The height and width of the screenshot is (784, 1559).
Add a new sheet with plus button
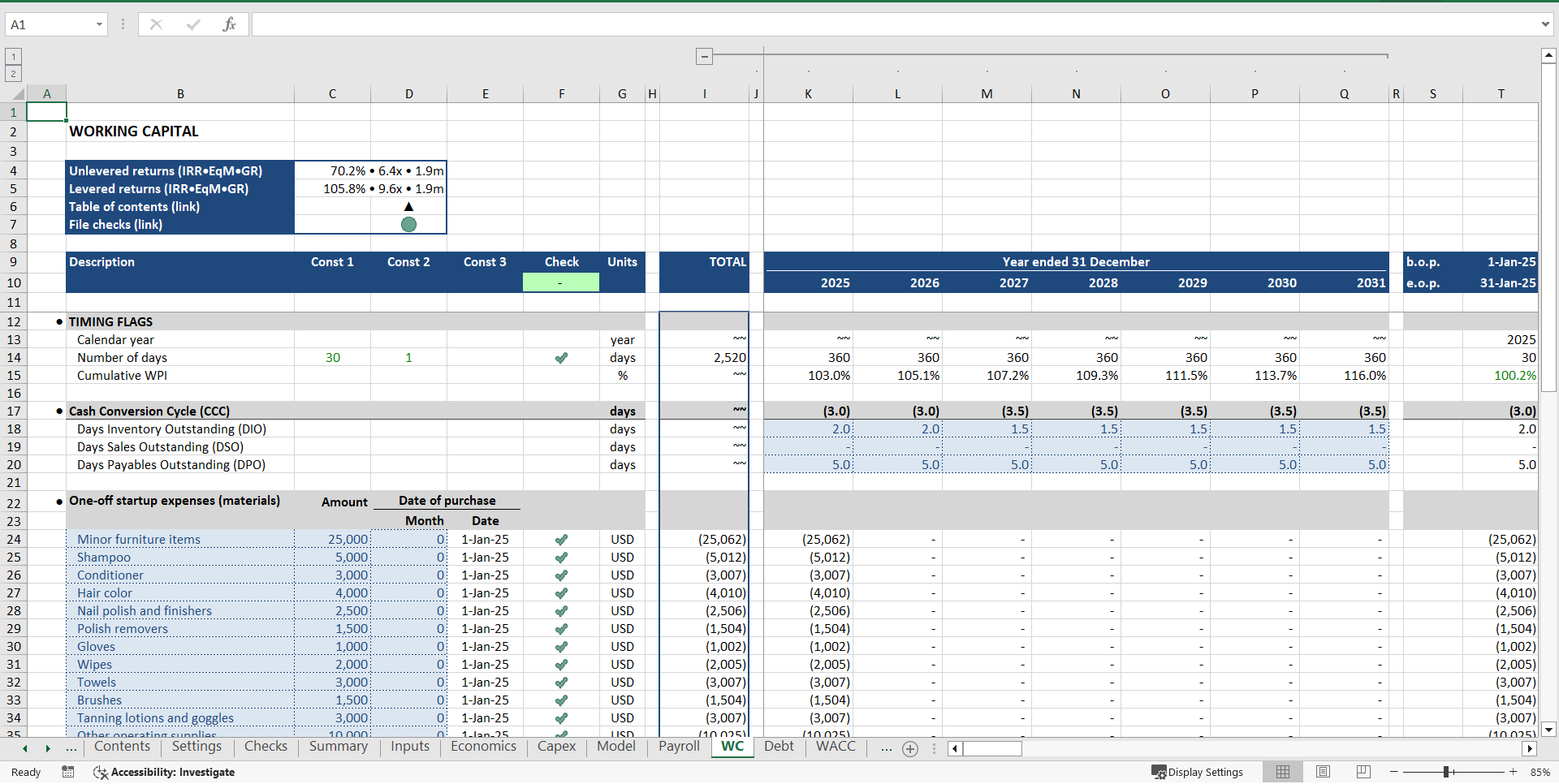point(910,749)
